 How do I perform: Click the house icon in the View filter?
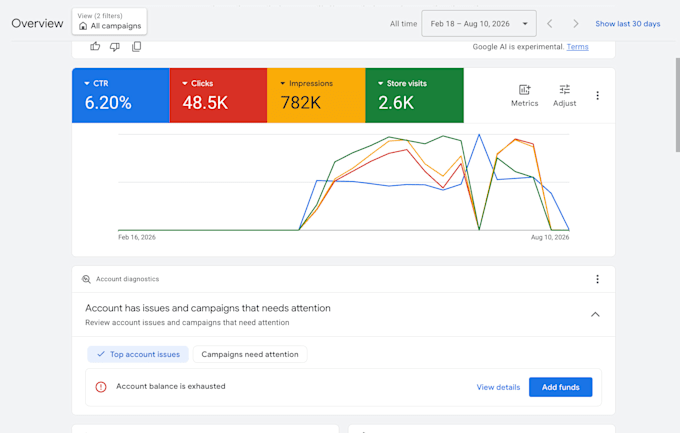tap(83, 26)
